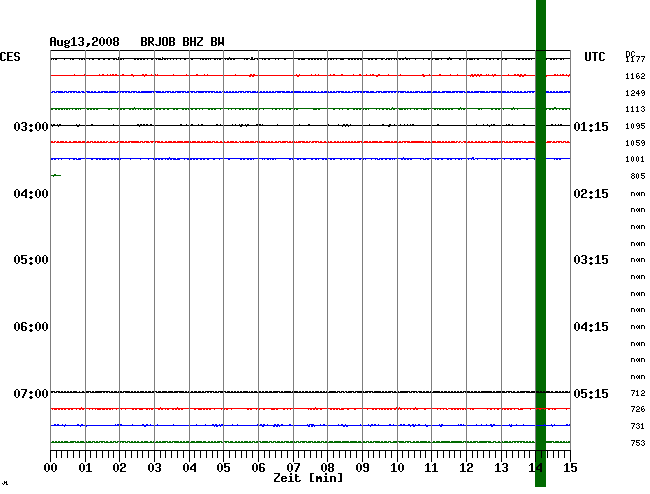
Task: Click the 07 minute tick label
Action: pyautogui.click(x=293, y=468)
